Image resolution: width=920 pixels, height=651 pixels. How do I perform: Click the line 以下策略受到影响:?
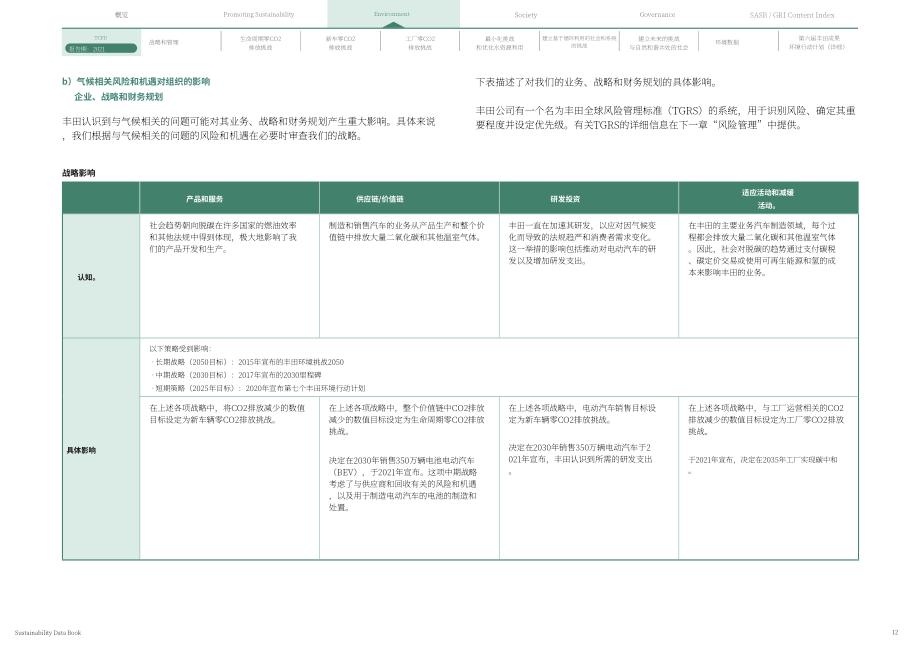click(x=180, y=348)
